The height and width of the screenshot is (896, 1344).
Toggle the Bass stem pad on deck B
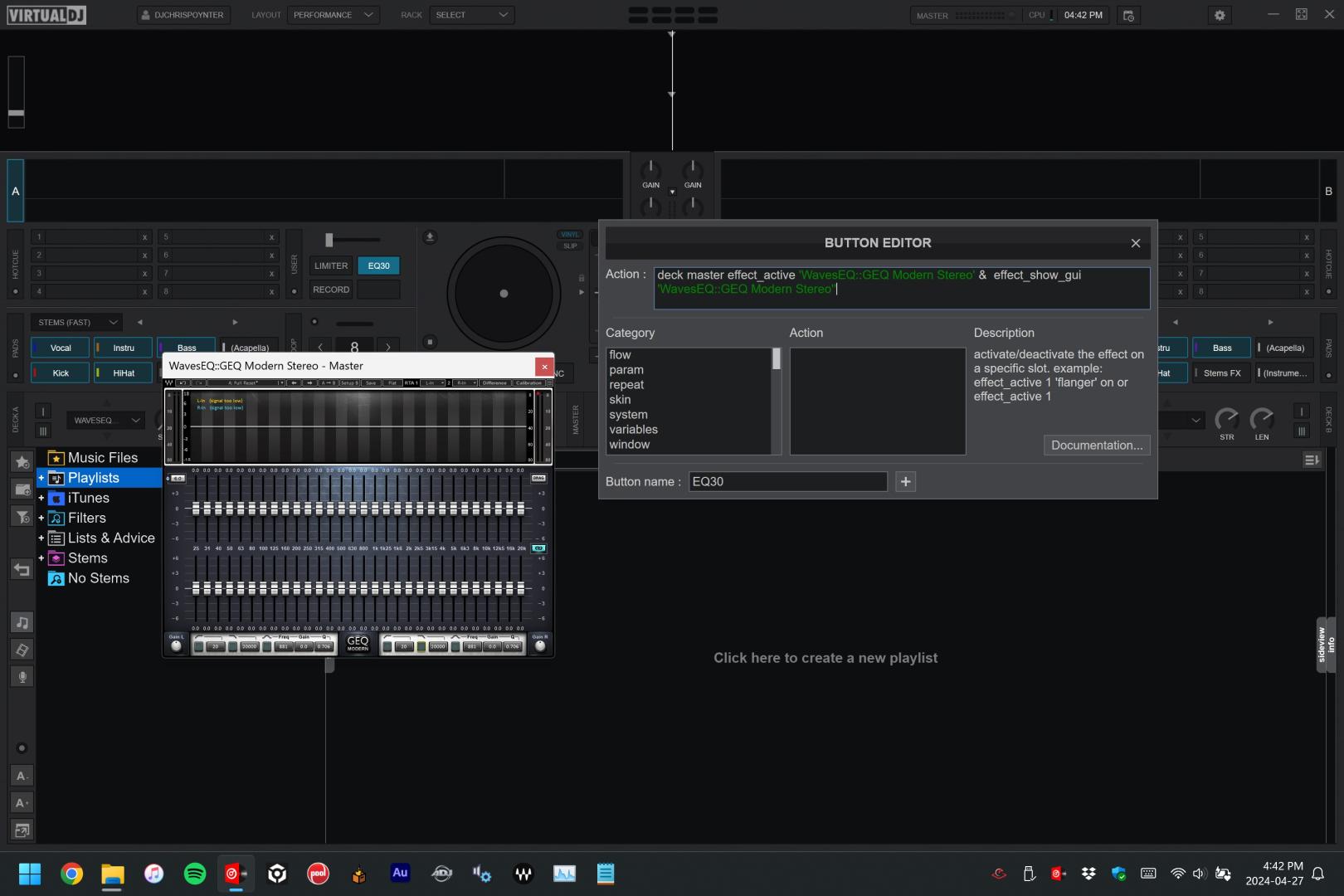(1222, 348)
